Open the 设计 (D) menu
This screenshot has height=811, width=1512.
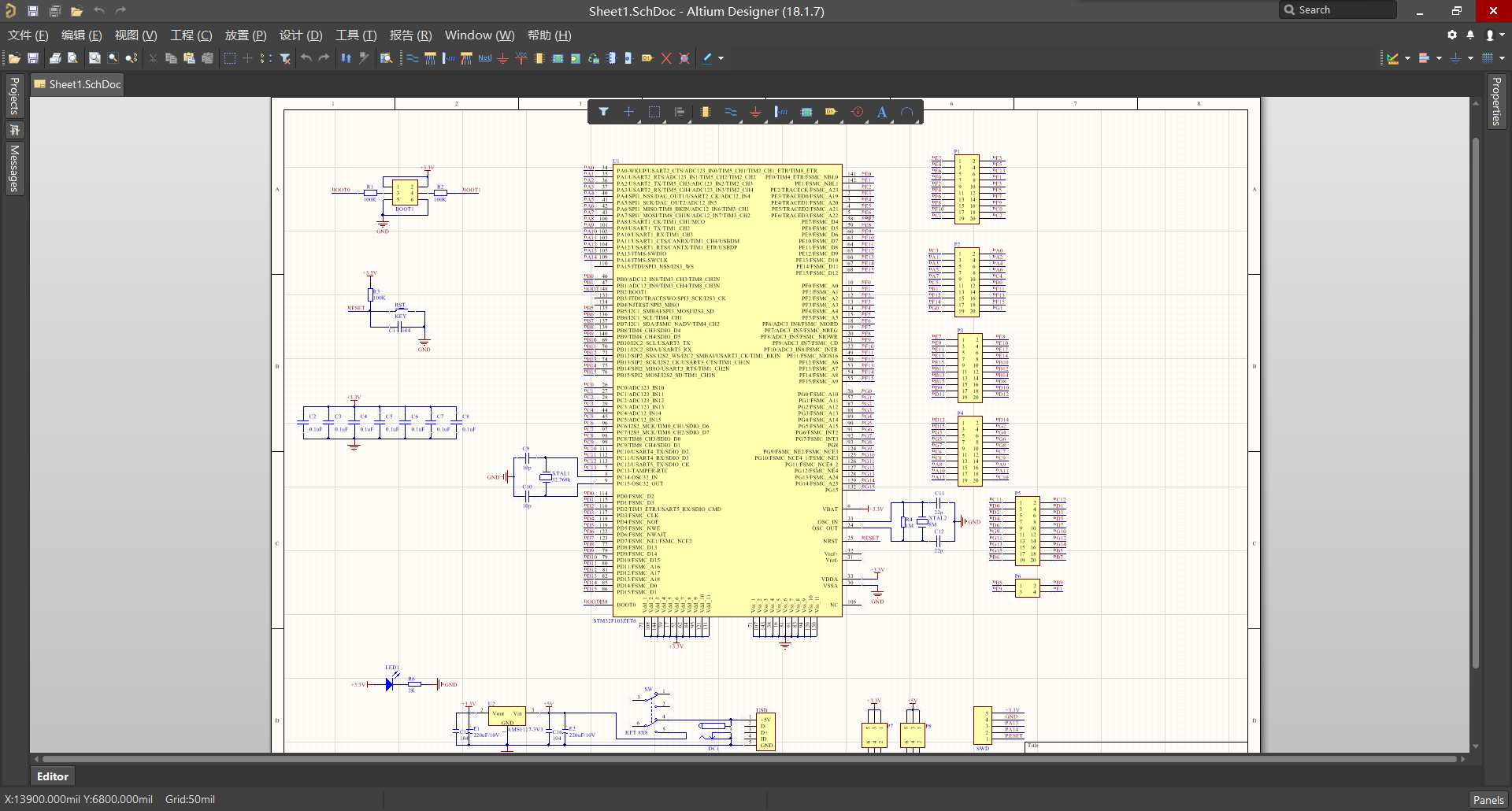point(301,35)
